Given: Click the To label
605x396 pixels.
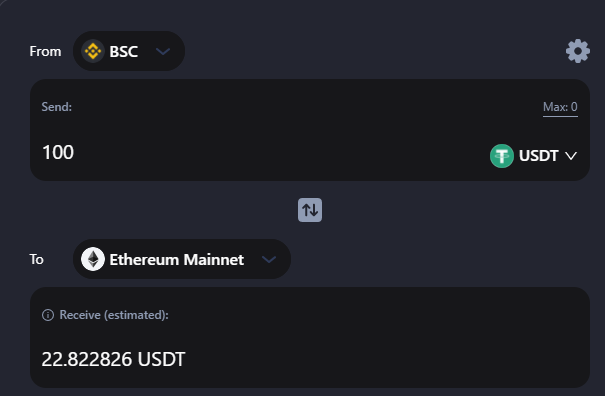Looking at the screenshot, I should tap(37, 259).
